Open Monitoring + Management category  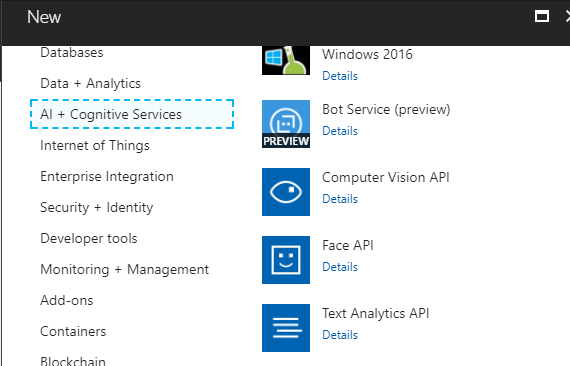[x=124, y=270]
